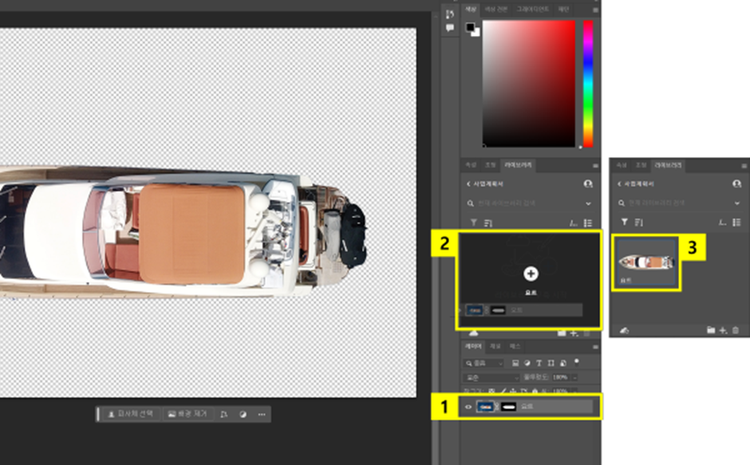Click filter icon in right library panel
Viewport: 750px width, 465px height.
point(625,221)
